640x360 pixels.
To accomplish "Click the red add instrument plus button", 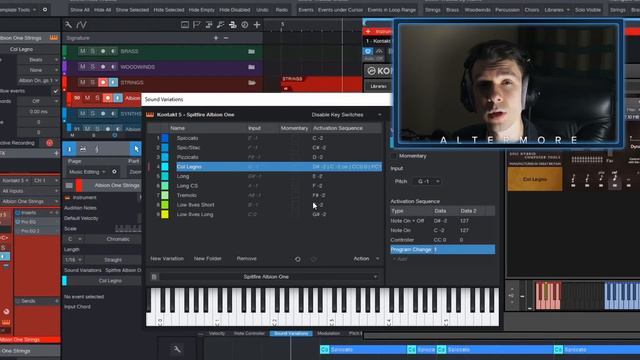I will pyautogui.click(x=368, y=31).
